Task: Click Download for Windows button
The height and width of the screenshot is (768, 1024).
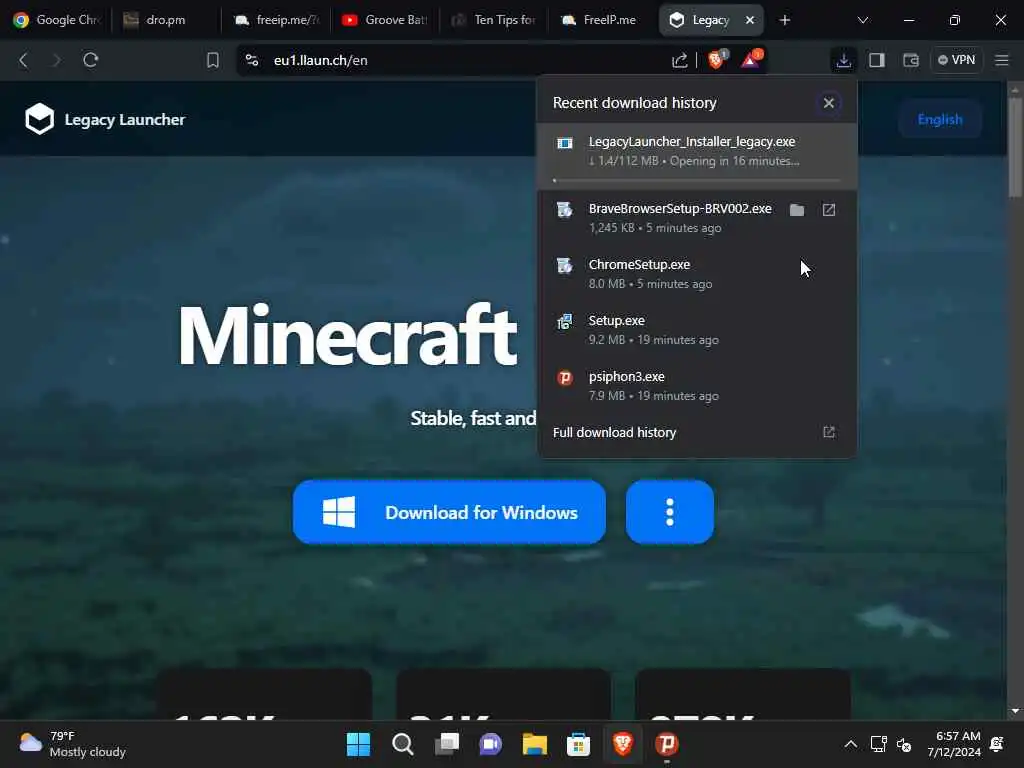Action: [x=449, y=512]
